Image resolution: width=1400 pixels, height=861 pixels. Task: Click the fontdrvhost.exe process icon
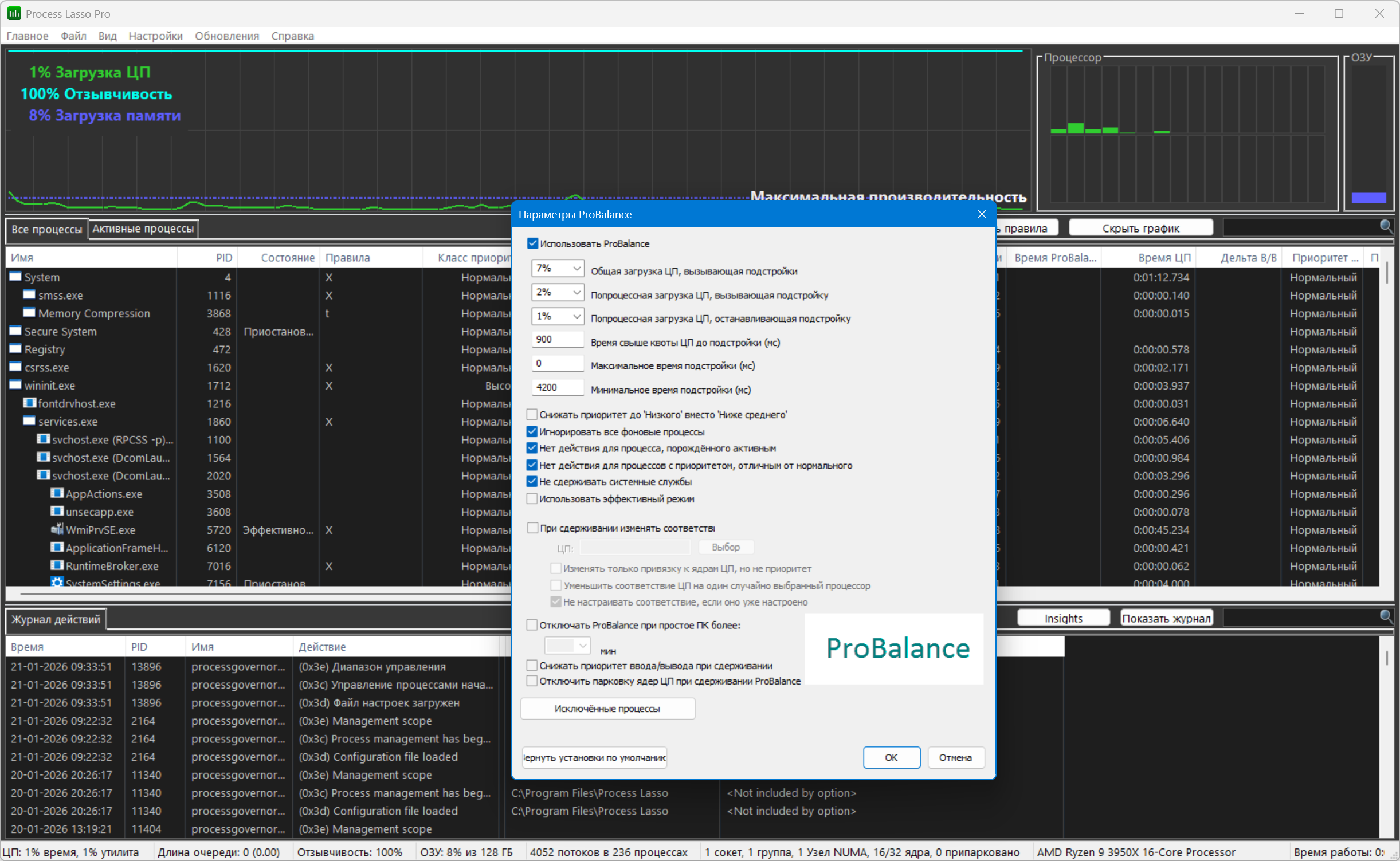(29, 403)
